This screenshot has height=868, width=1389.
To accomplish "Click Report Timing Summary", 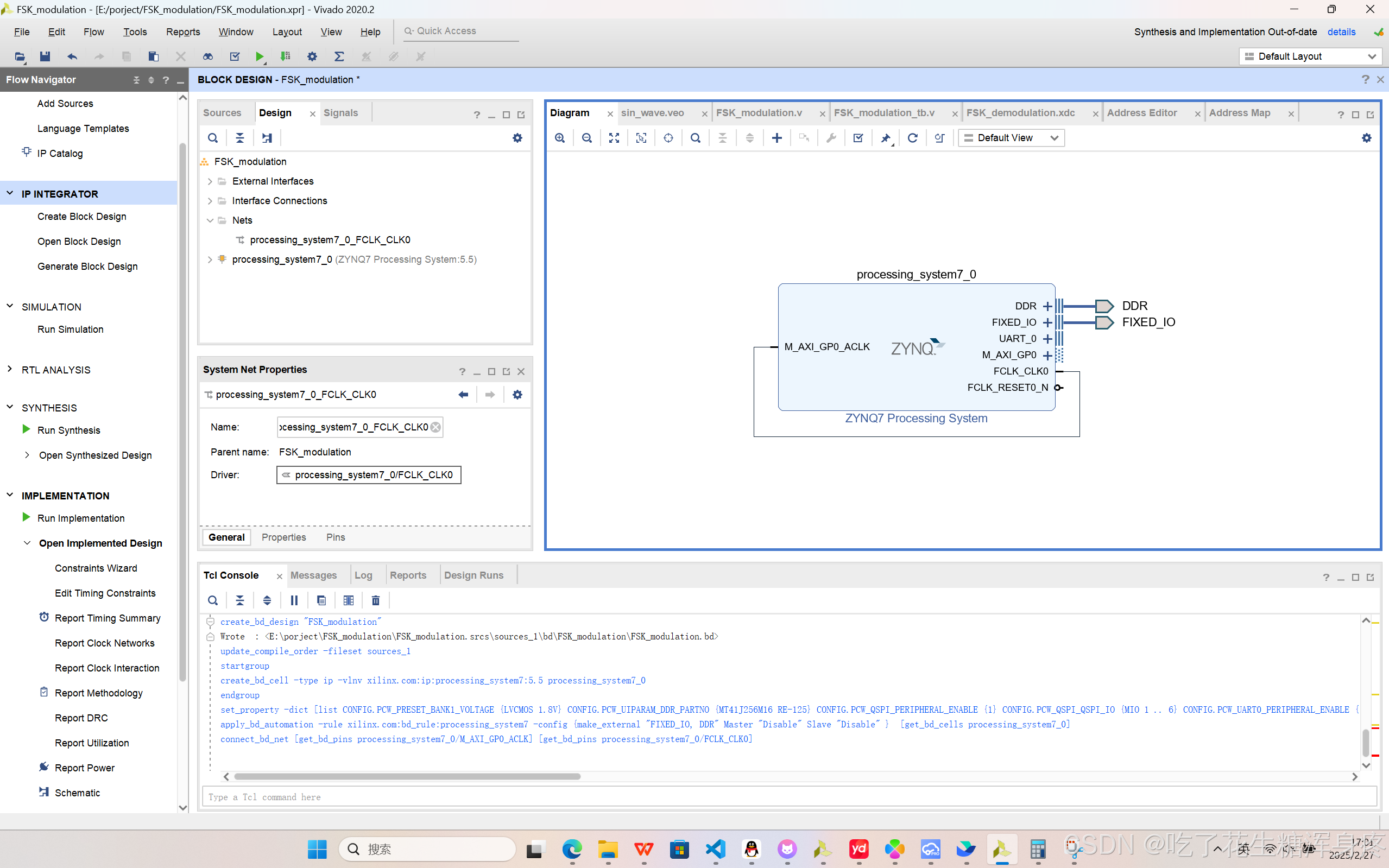I will pos(108,618).
